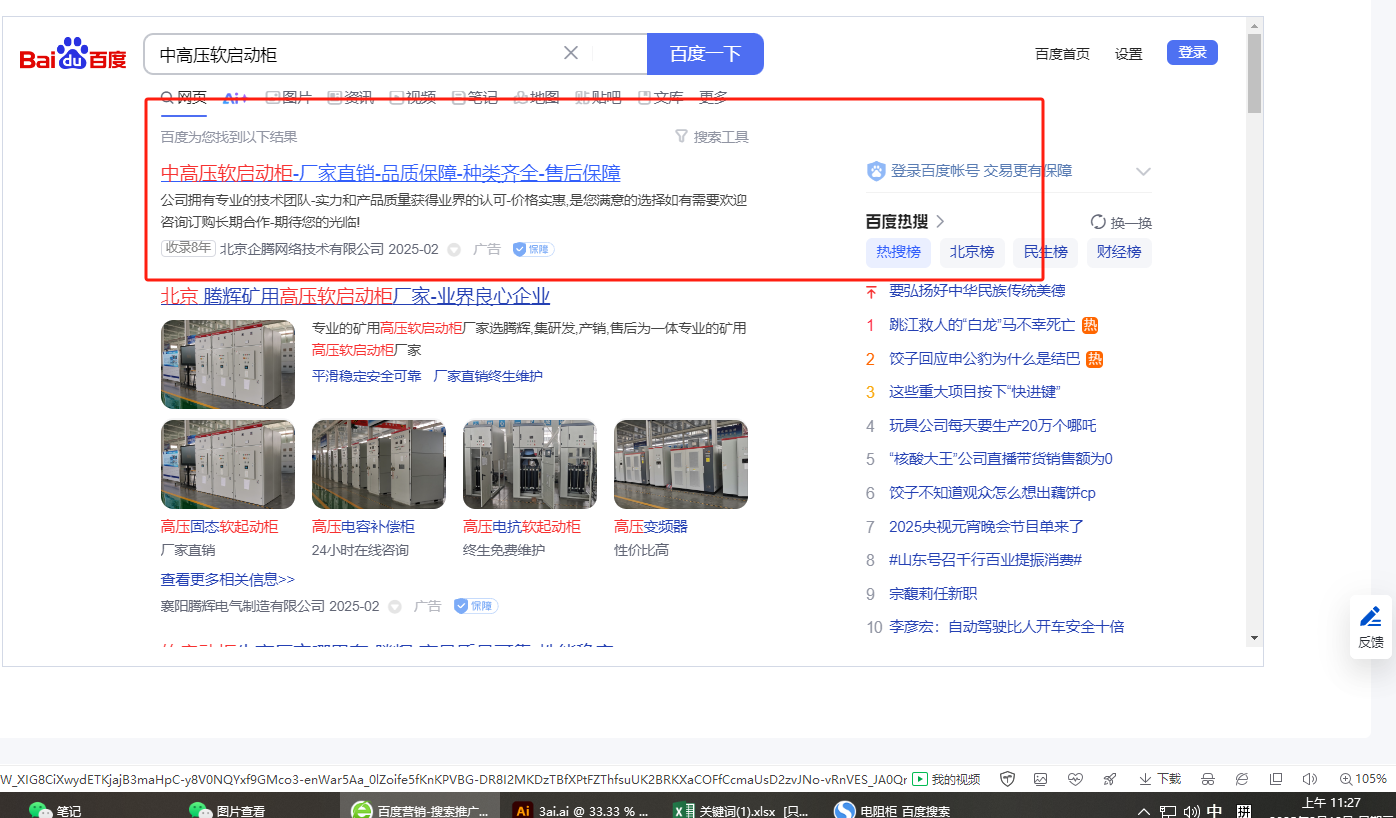Switch to the 资讯 search tab
The image size is (1396, 818).
coord(351,97)
